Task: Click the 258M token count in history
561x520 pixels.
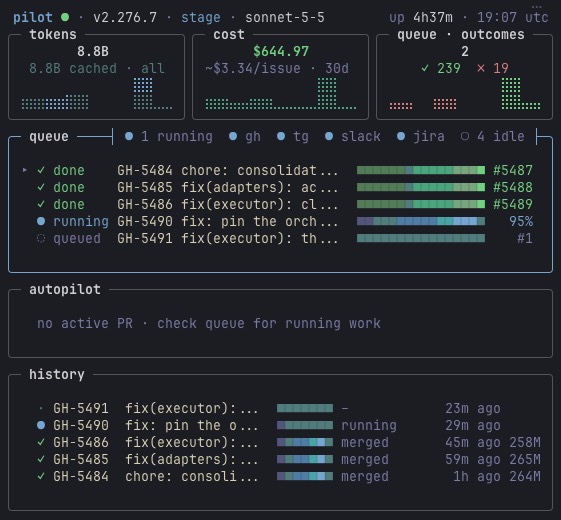Action: point(525,442)
